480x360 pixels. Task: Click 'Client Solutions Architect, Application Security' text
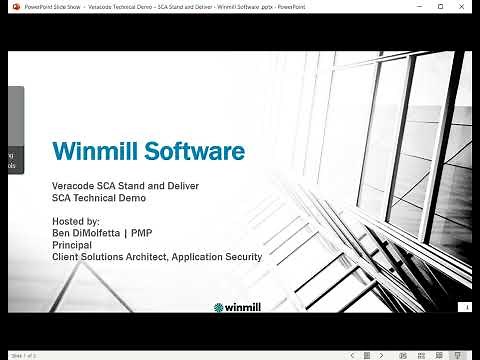157,257
